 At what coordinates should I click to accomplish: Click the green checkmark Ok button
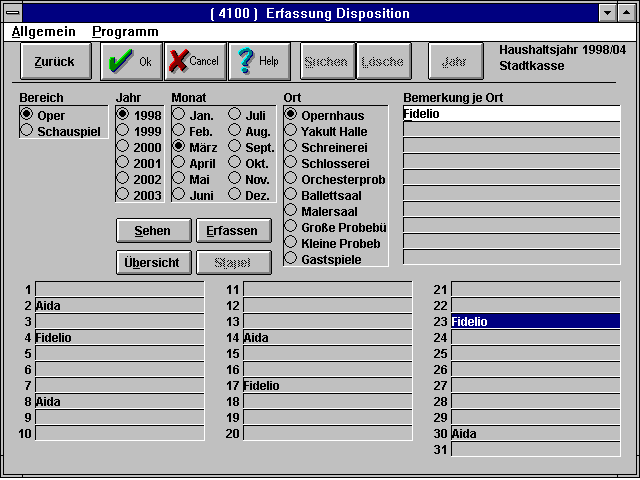(x=131, y=61)
